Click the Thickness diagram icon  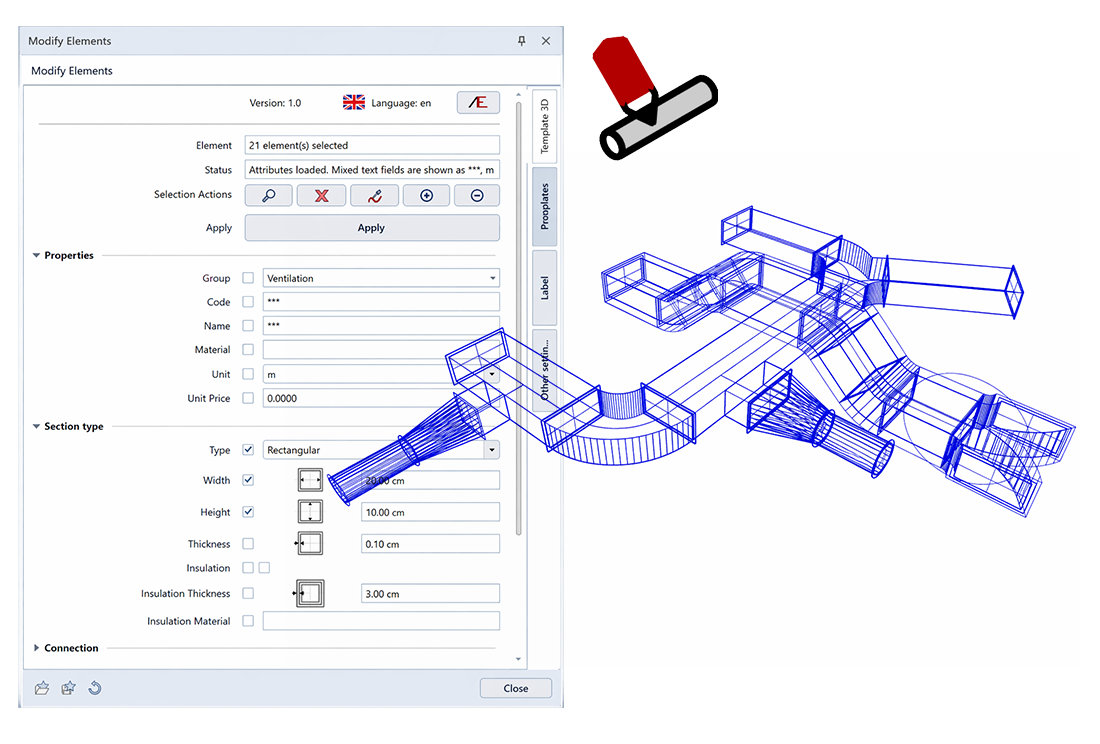(309, 543)
